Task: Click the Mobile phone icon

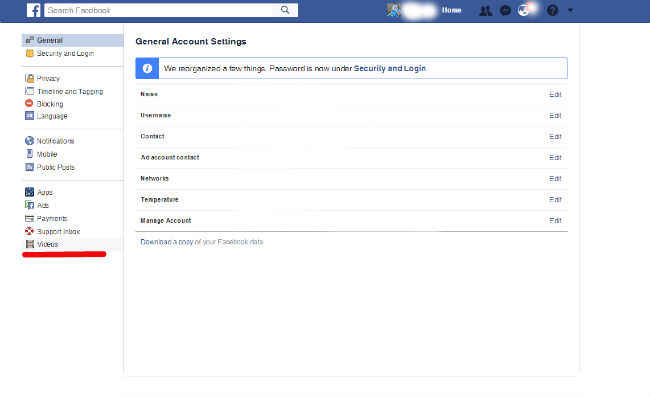Action: (x=29, y=154)
